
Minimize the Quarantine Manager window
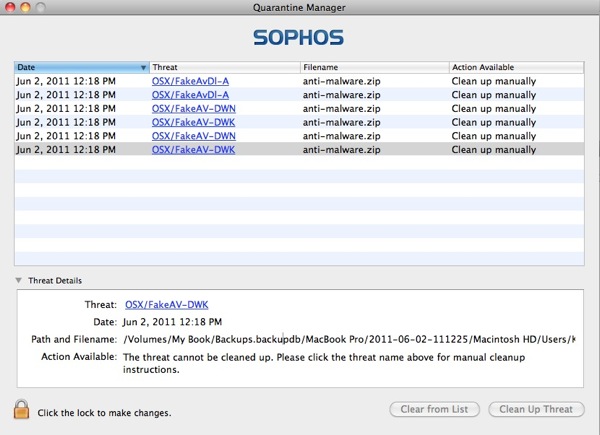(x=26, y=7)
